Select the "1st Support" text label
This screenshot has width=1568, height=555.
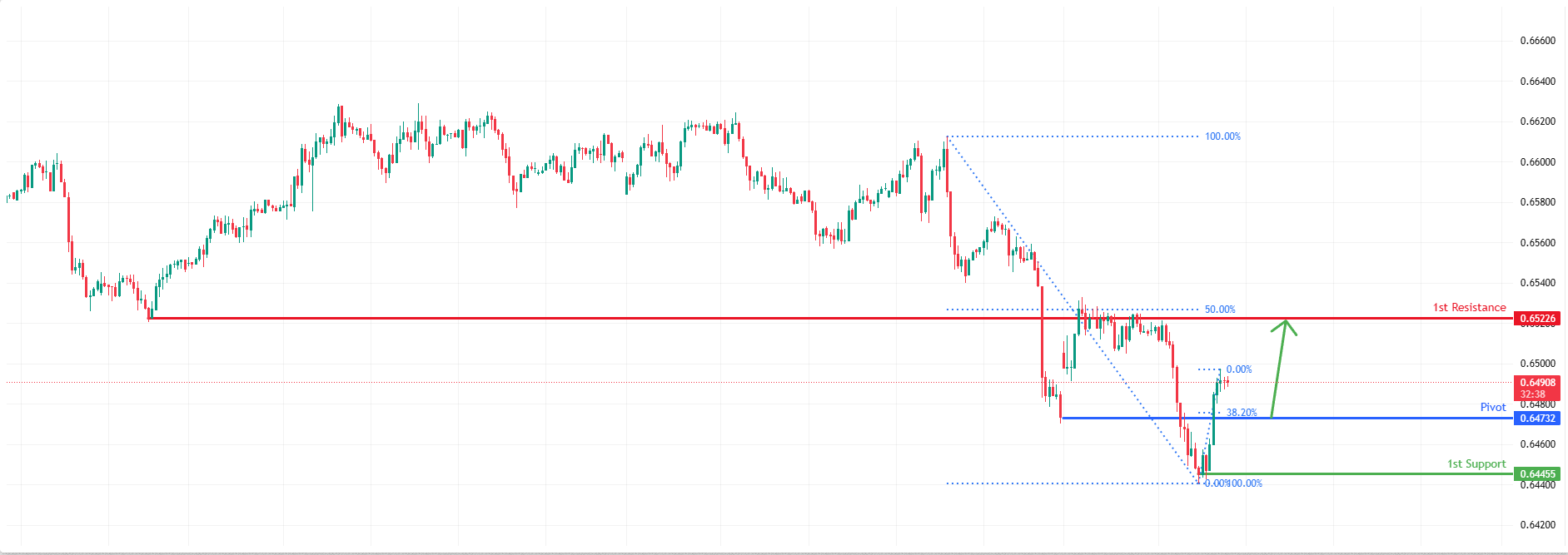tap(1476, 464)
